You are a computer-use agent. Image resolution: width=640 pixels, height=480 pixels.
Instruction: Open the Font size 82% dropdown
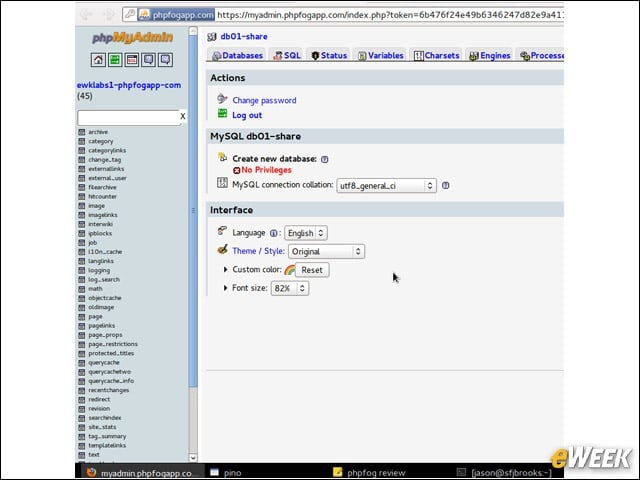[290, 288]
